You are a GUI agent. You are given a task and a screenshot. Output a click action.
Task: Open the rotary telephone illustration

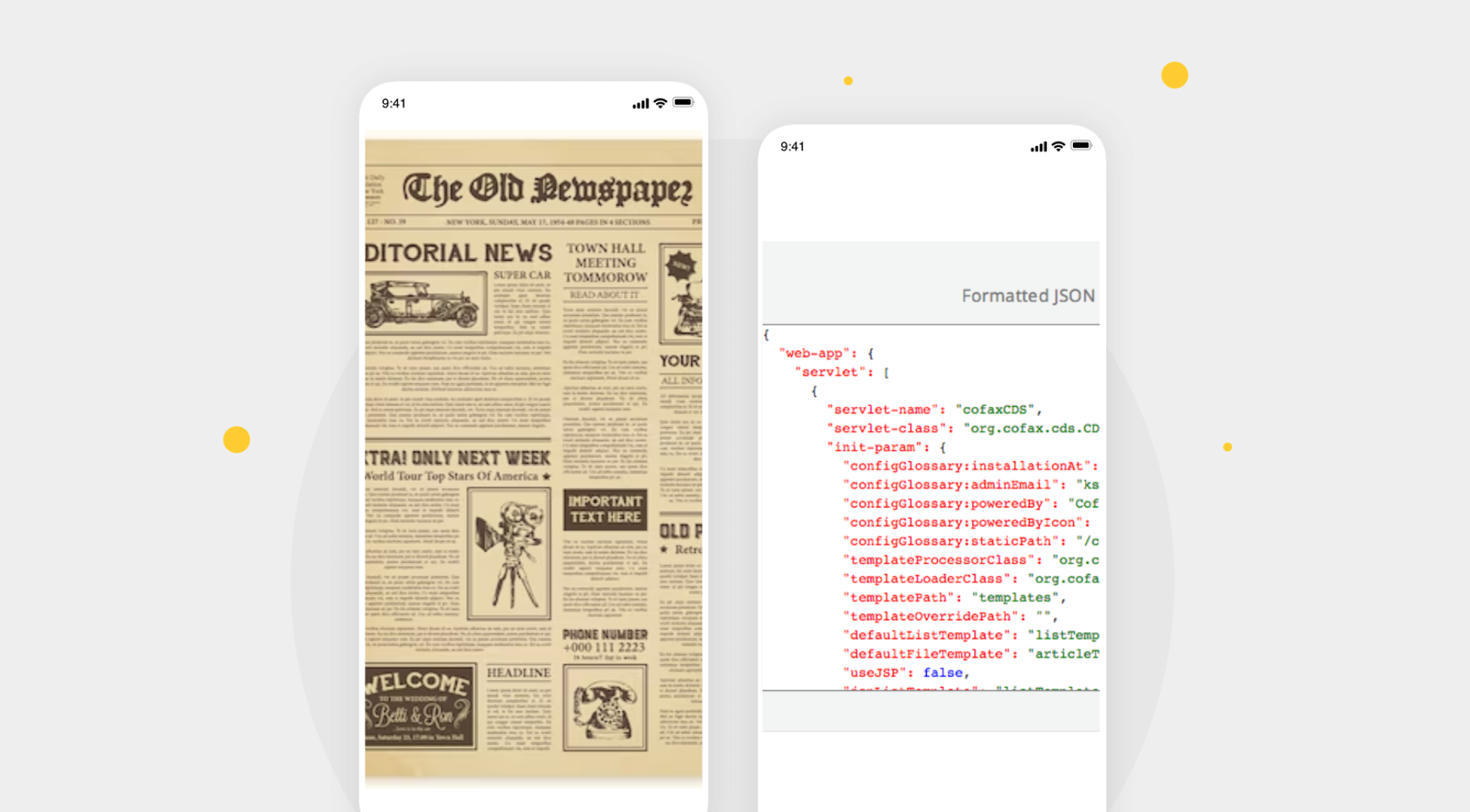point(605,708)
